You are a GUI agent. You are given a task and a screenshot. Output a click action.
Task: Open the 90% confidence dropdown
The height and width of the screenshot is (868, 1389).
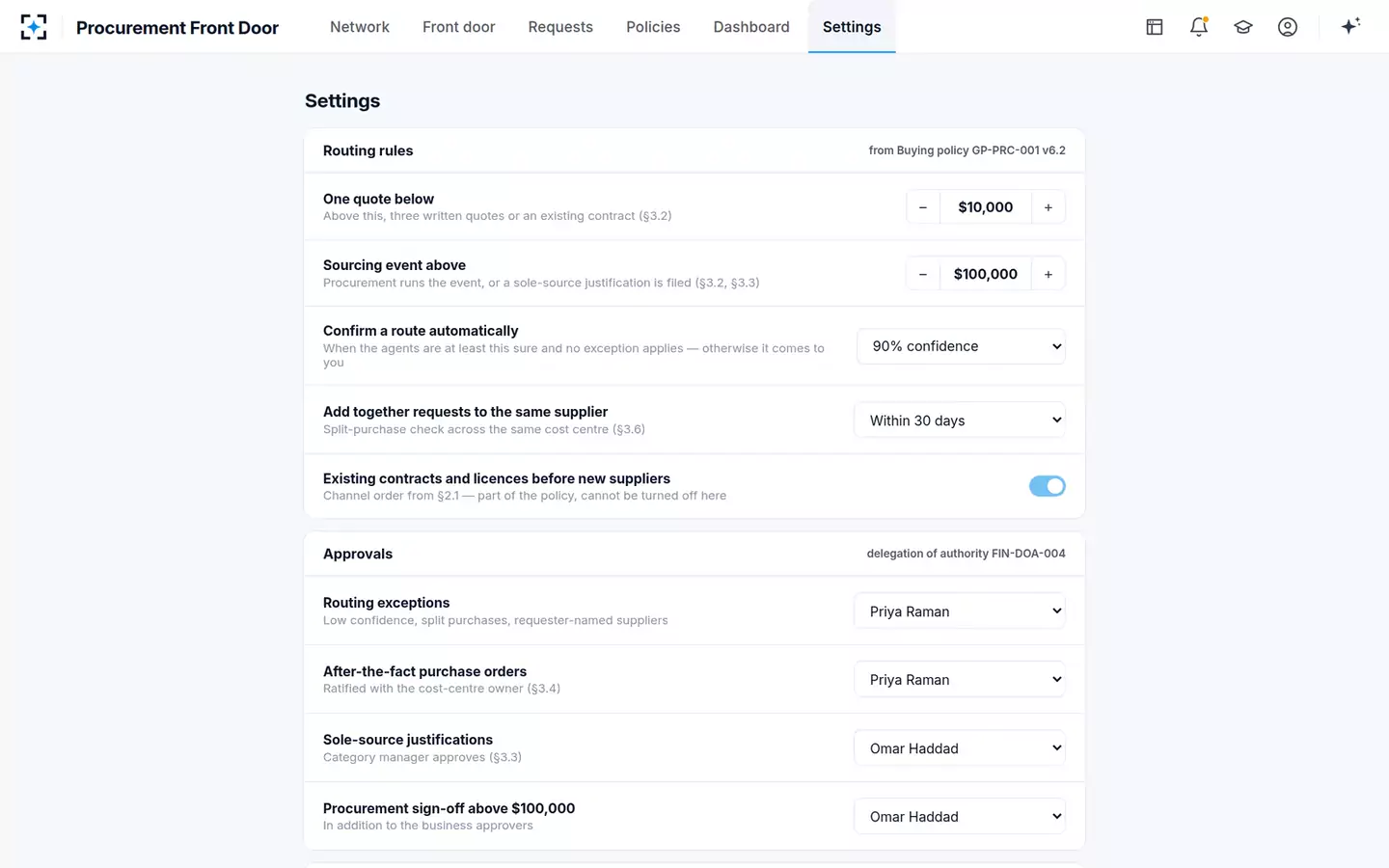tap(961, 346)
